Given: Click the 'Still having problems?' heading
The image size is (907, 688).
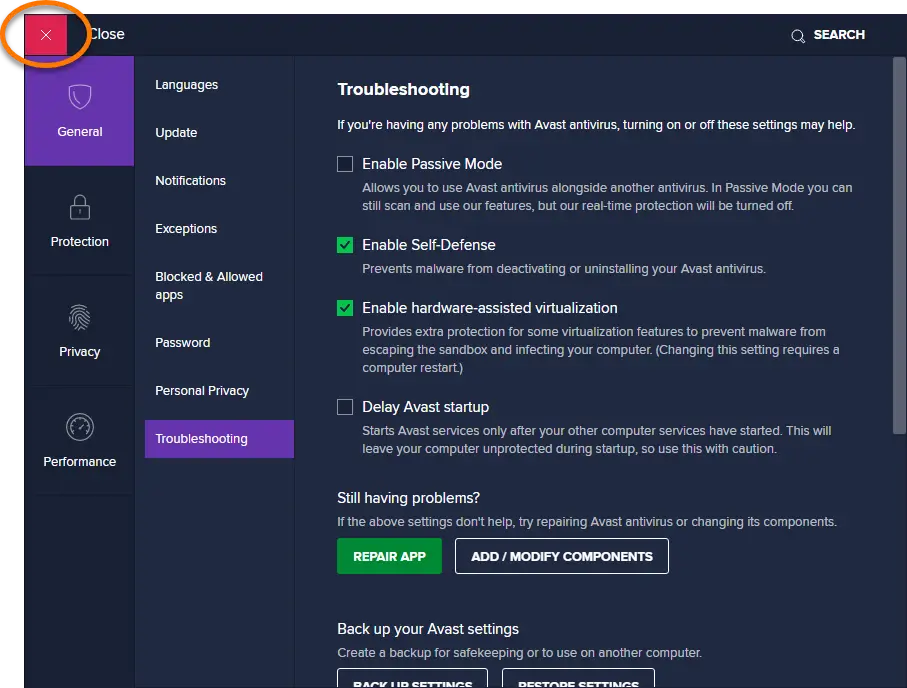Looking at the screenshot, I should coord(408,498).
